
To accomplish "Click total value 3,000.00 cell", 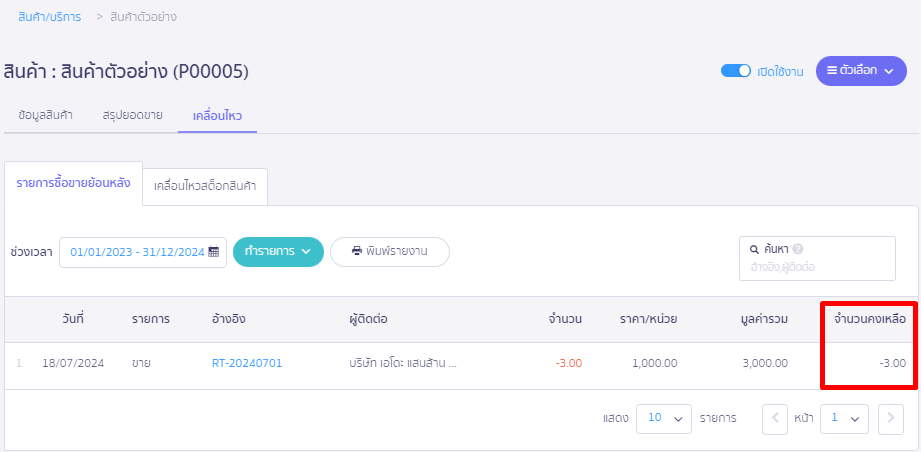I will click(x=765, y=363).
